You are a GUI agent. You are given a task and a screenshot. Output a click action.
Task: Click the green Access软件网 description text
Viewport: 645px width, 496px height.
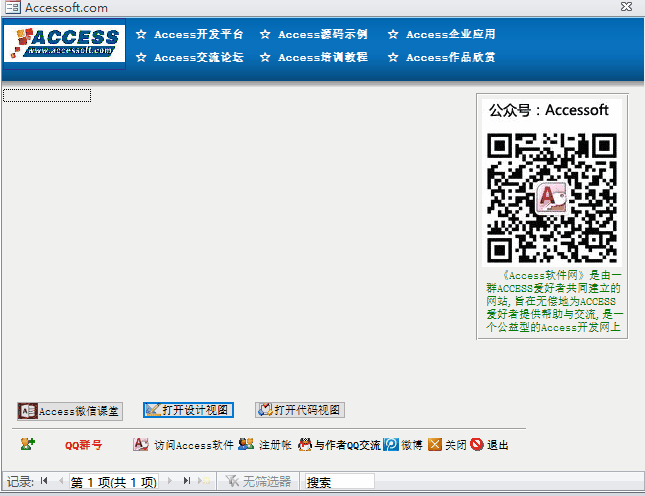coord(553,301)
